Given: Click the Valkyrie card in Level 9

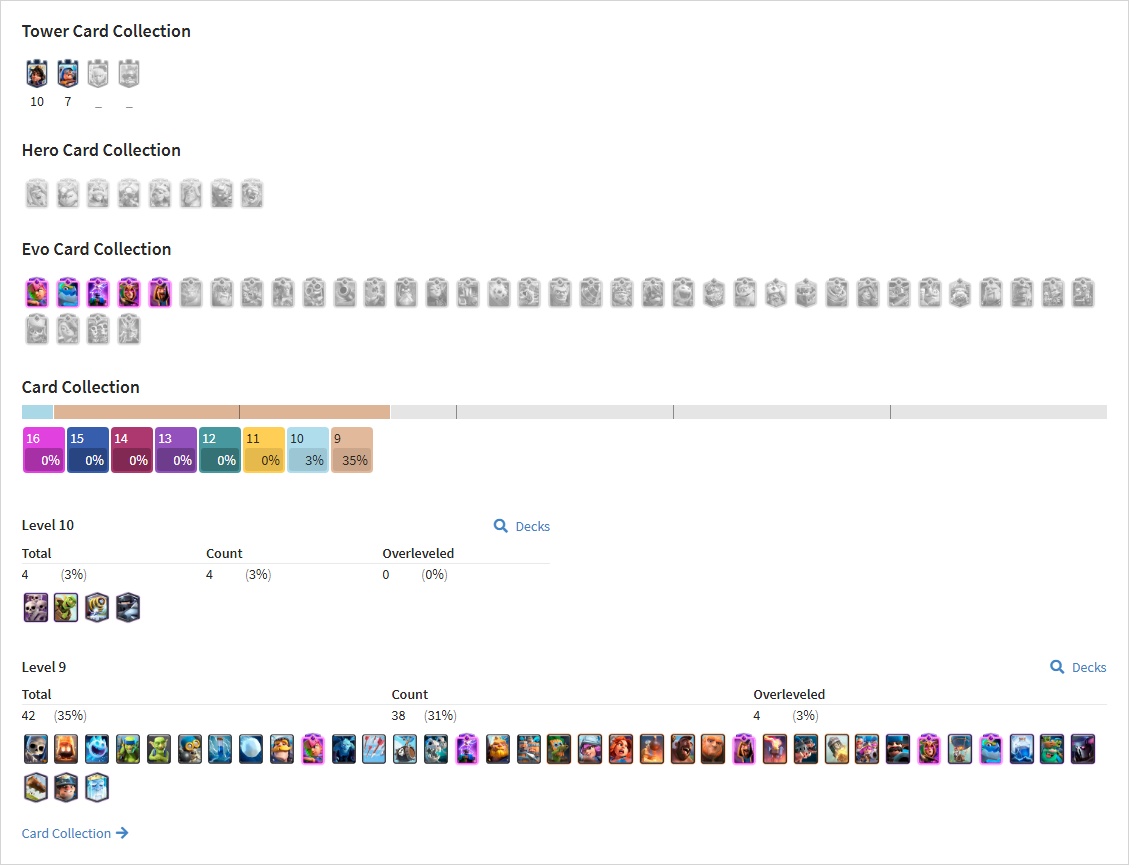Looking at the screenshot, I should point(621,749).
